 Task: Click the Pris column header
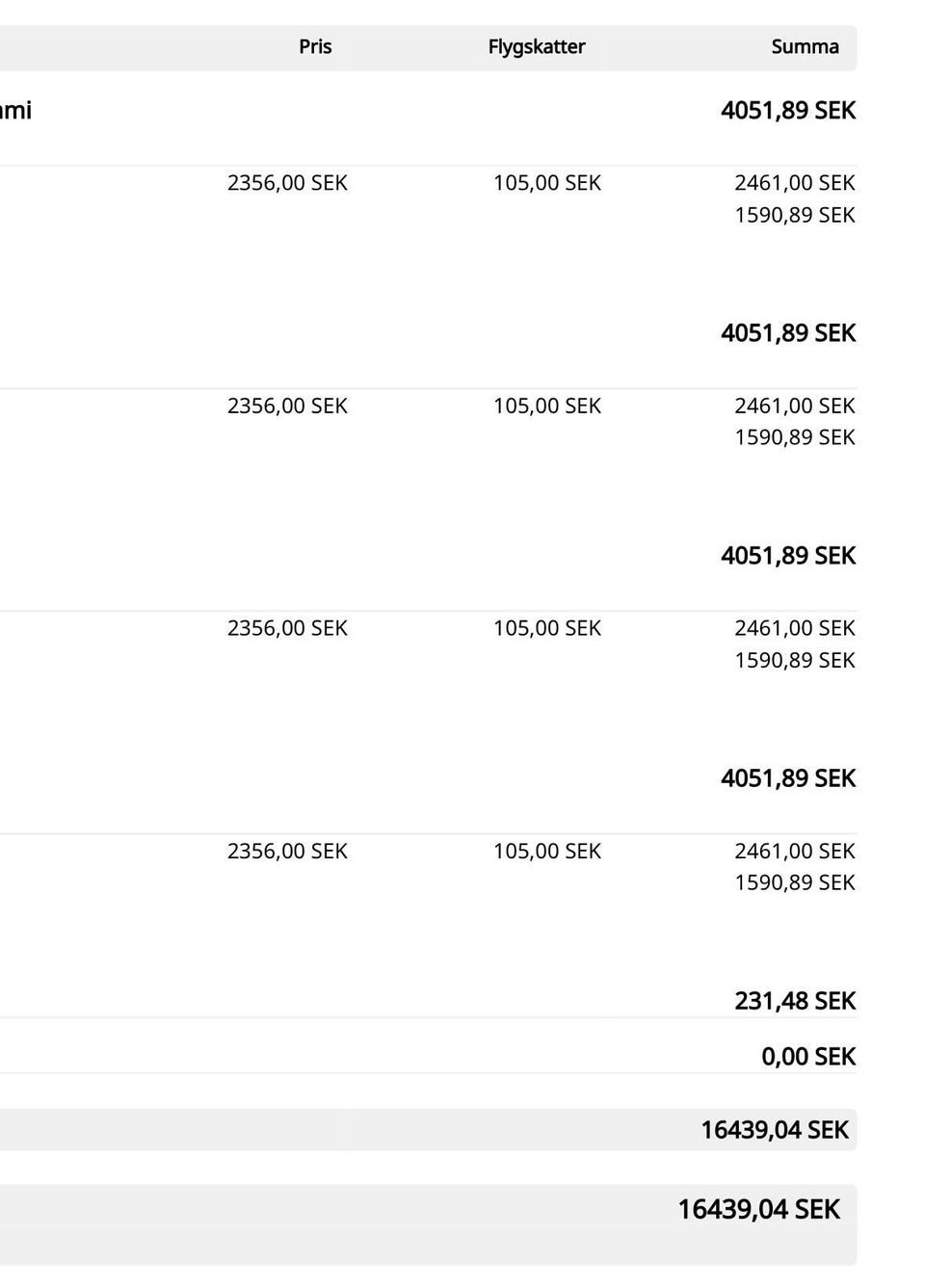[x=315, y=46]
